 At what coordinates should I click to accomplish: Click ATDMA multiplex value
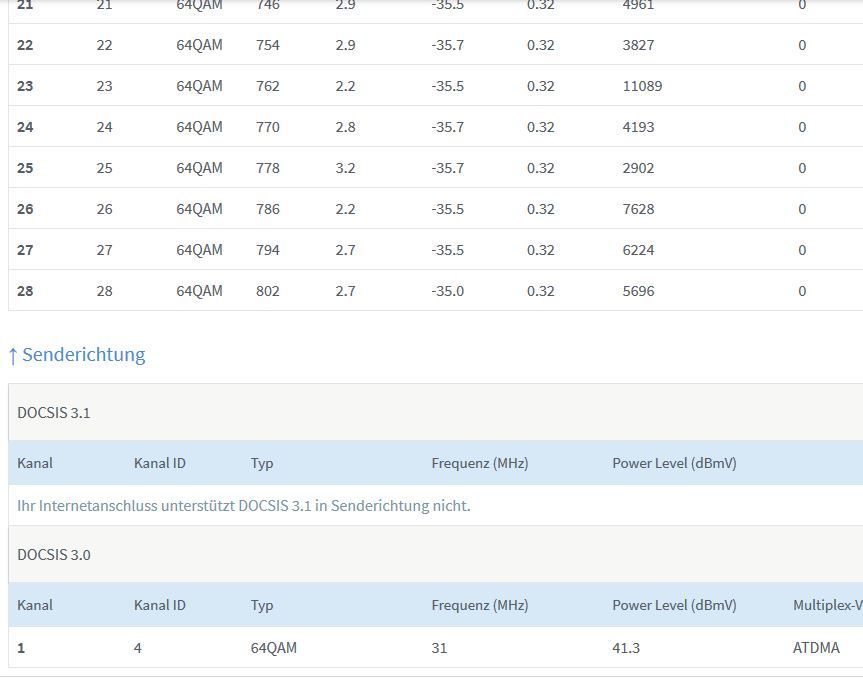[x=816, y=648]
